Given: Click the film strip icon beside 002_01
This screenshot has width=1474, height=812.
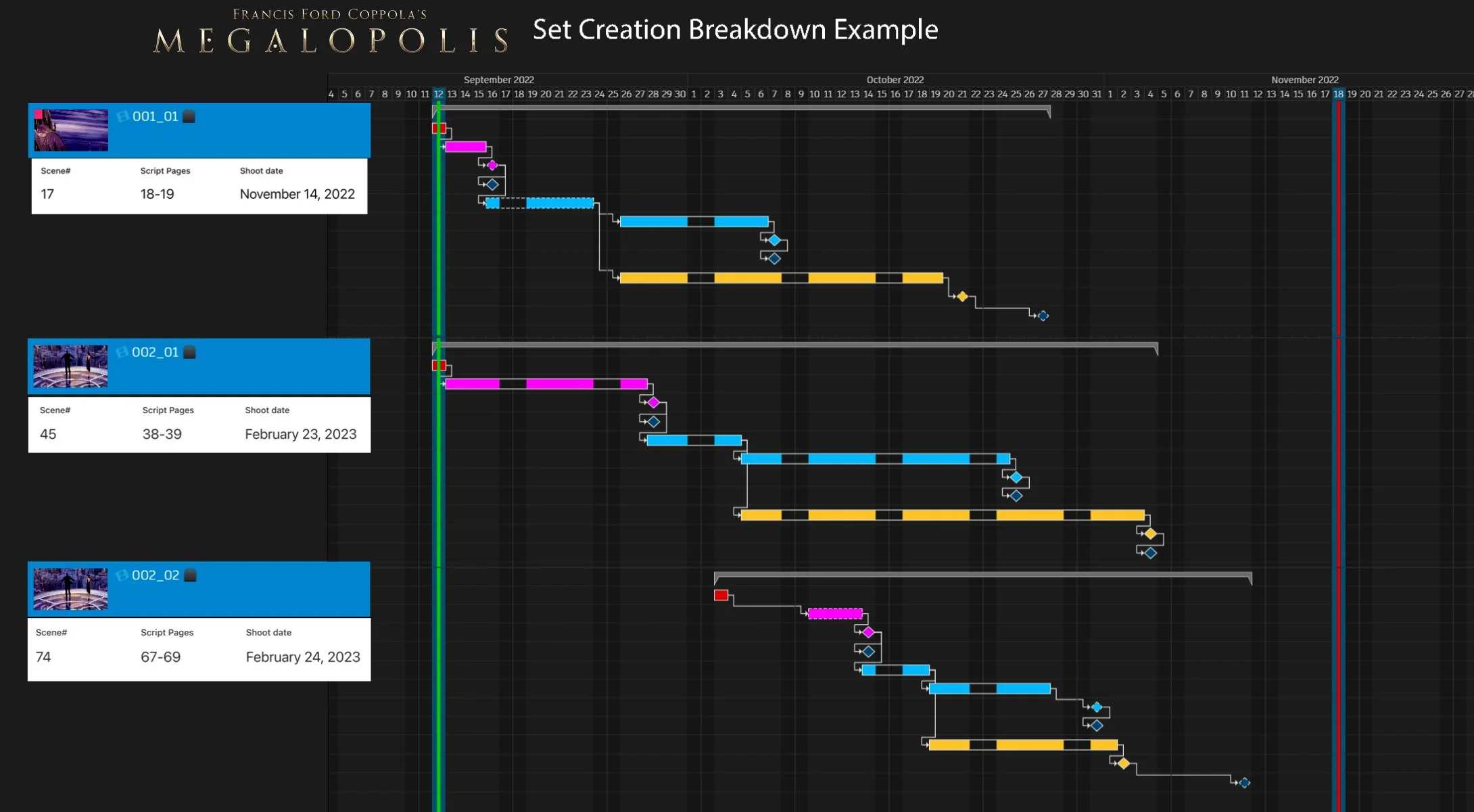Looking at the screenshot, I should pyautogui.click(x=122, y=352).
